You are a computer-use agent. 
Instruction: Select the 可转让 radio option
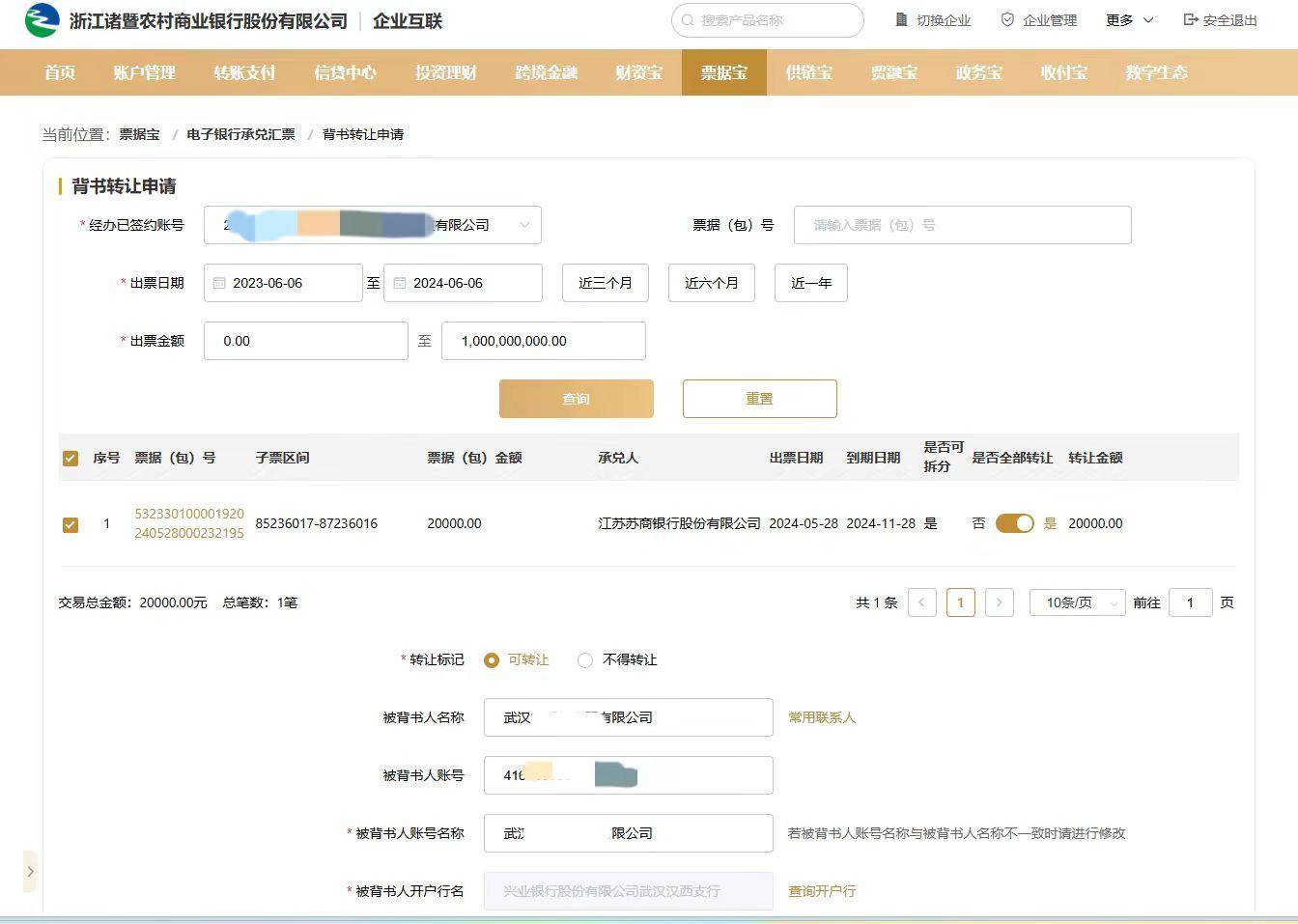click(x=491, y=660)
